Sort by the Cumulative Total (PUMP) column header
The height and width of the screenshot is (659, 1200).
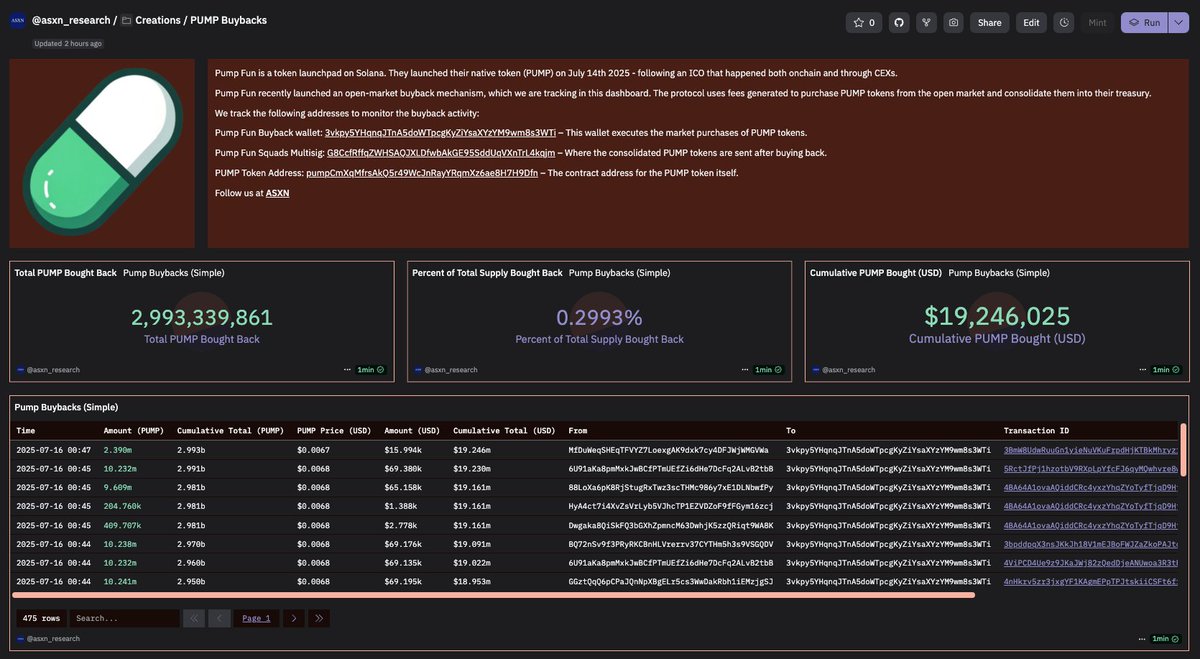coord(230,431)
